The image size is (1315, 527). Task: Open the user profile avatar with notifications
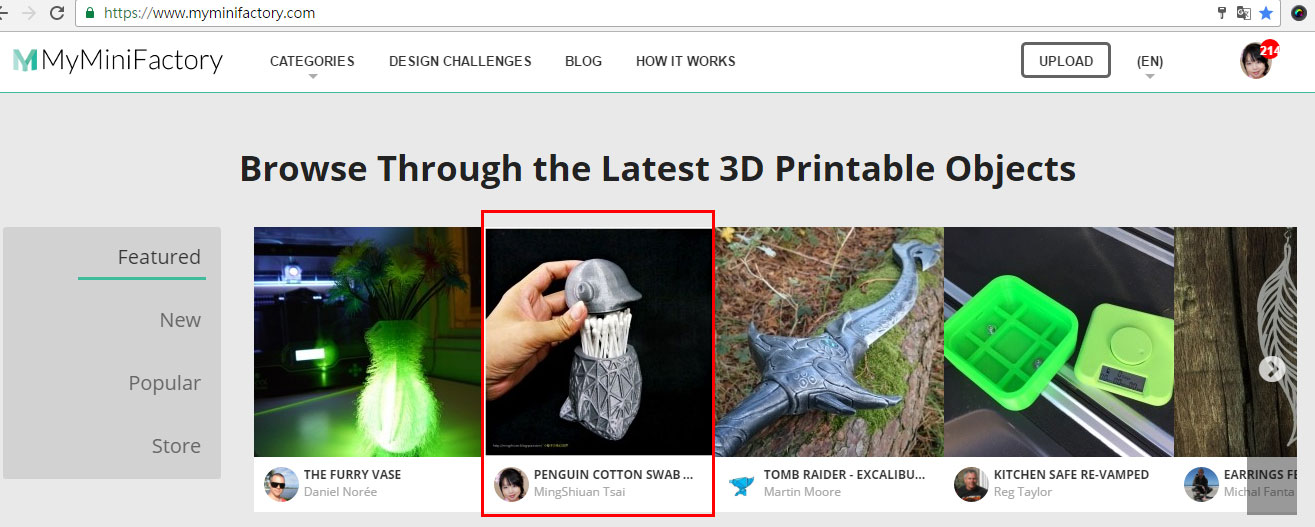click(x=1258, y=61)
